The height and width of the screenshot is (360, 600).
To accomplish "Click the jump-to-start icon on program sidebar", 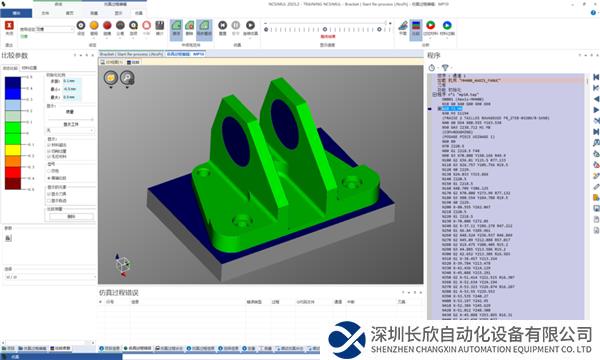I will point(596,77).
